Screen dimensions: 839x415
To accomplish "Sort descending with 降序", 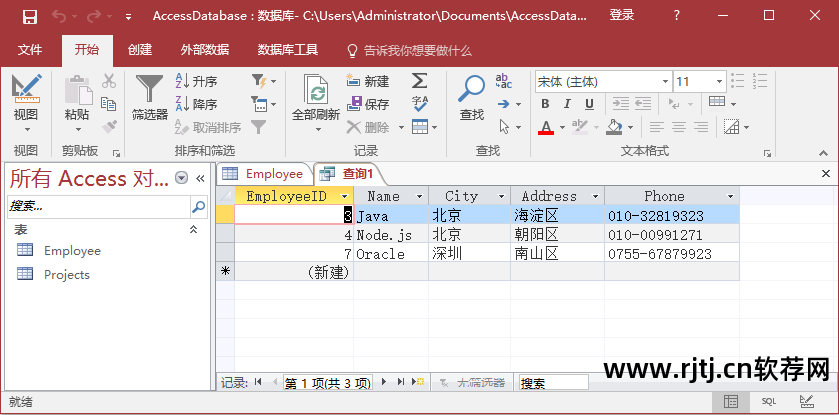I will click(x=196, y=104).
